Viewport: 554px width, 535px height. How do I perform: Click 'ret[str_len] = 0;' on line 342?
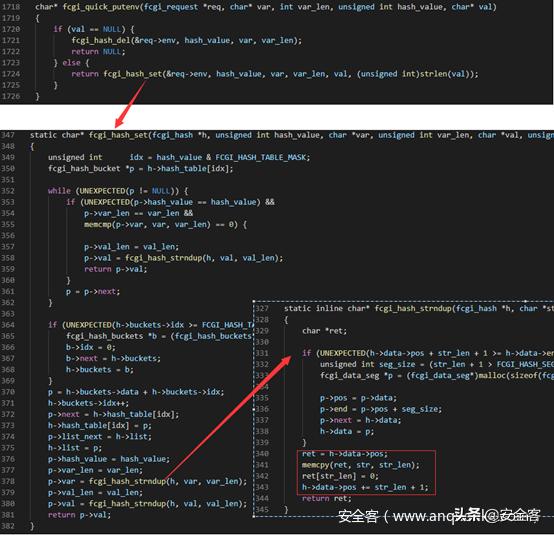click(x=340, y=477)
